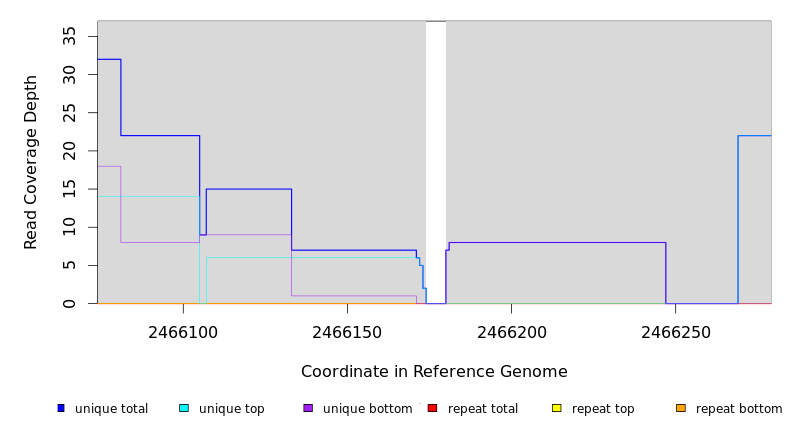
Task: Click the 'unique bottom' legend label
Action: click(367, 409)
